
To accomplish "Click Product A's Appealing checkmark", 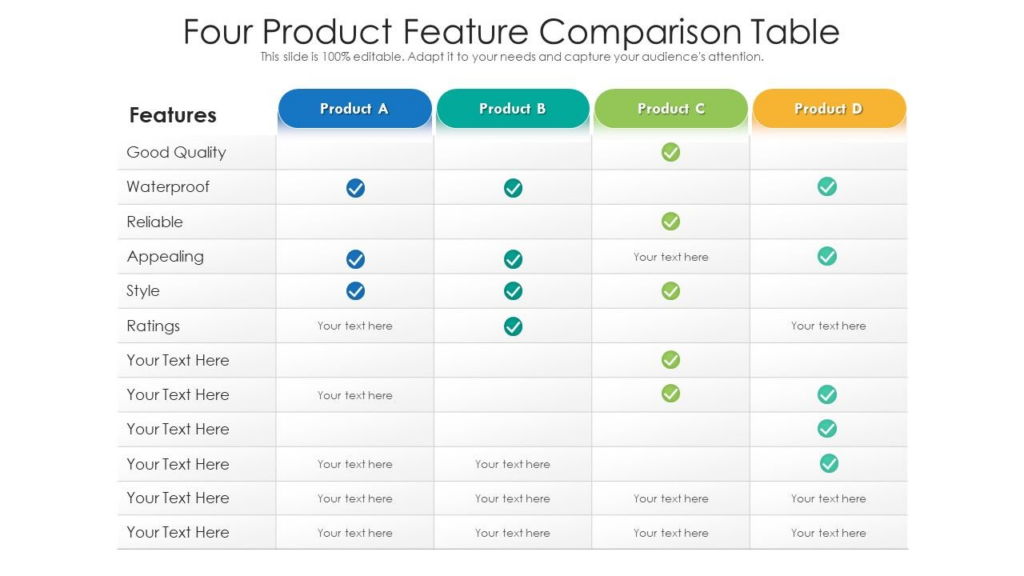I will point(355,259).
